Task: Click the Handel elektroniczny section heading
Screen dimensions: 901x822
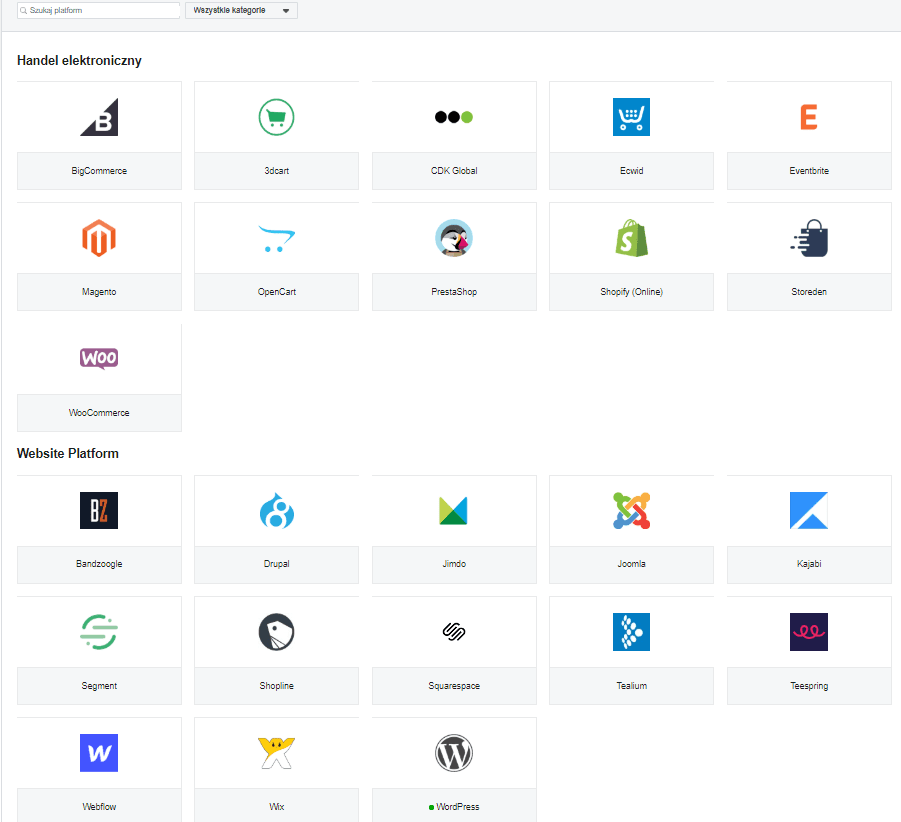Action: tap(79, 60)
